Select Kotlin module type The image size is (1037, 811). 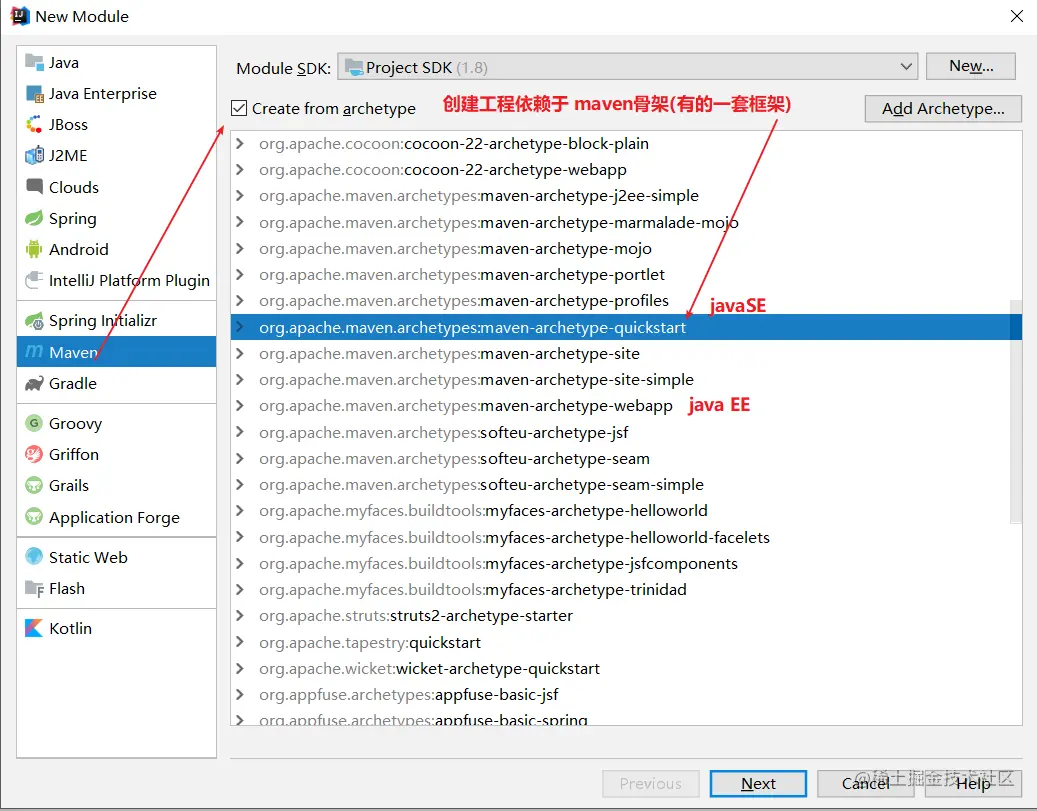coord(116,628)
